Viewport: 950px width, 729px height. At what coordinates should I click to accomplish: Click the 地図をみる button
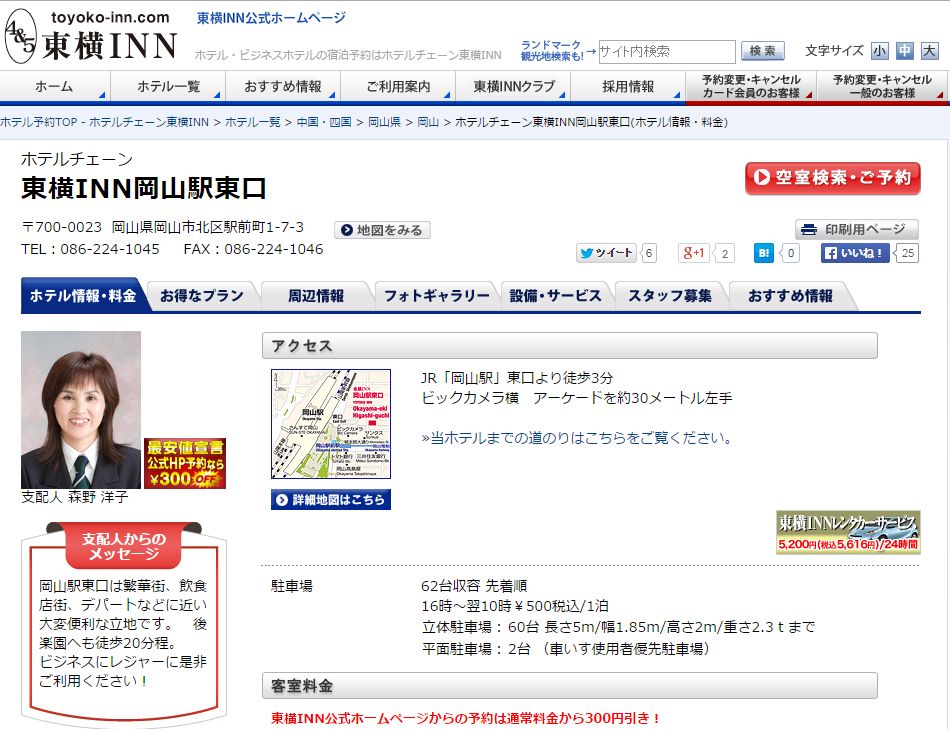382,230
